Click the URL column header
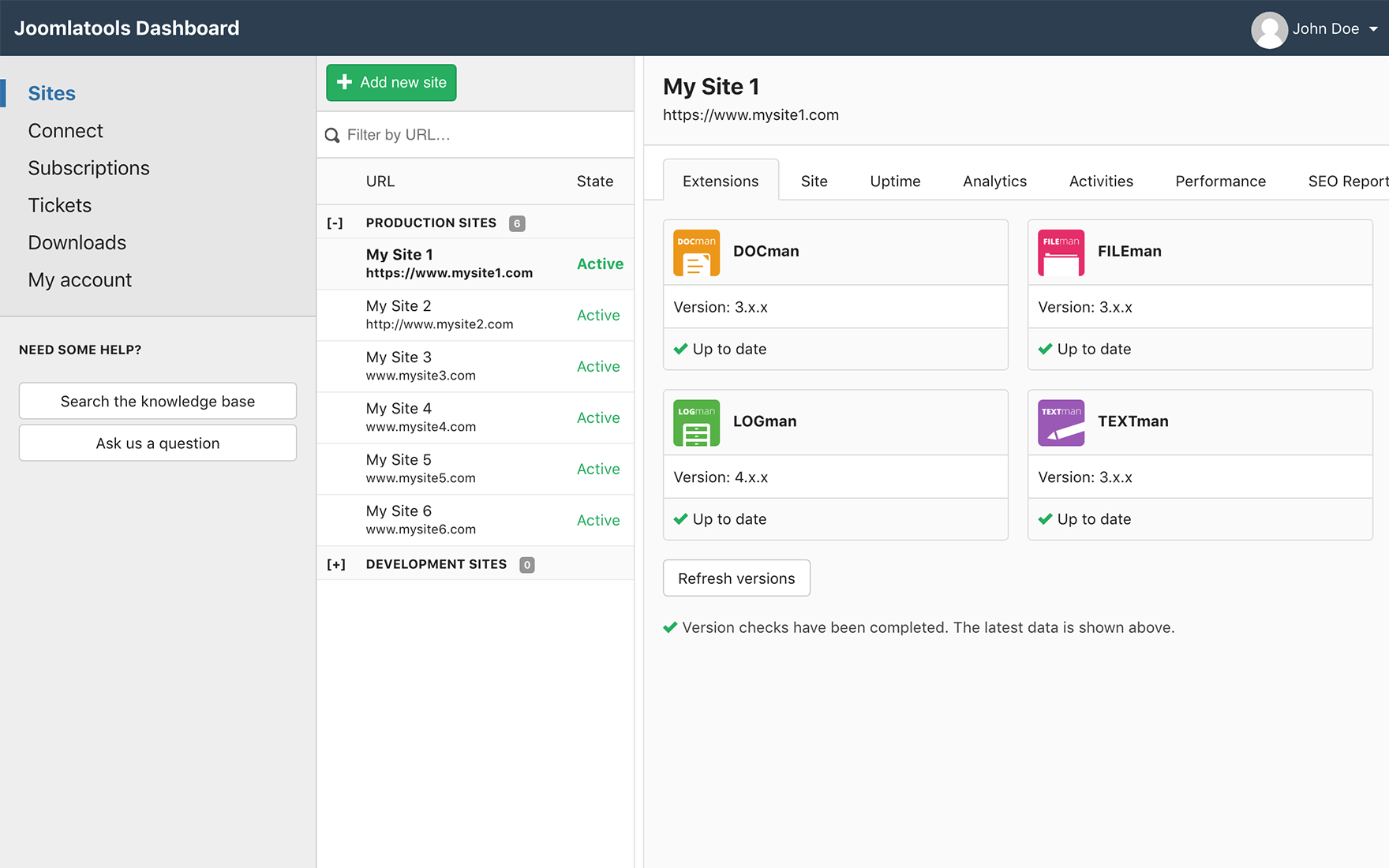 380,181
